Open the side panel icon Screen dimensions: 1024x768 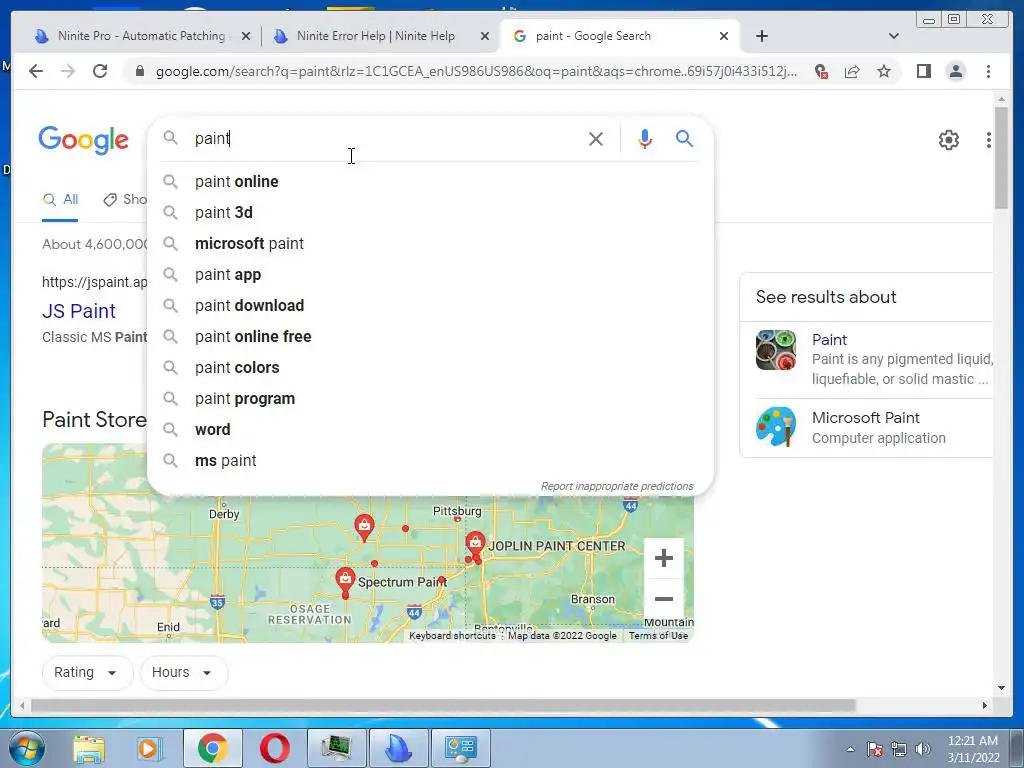923,71
